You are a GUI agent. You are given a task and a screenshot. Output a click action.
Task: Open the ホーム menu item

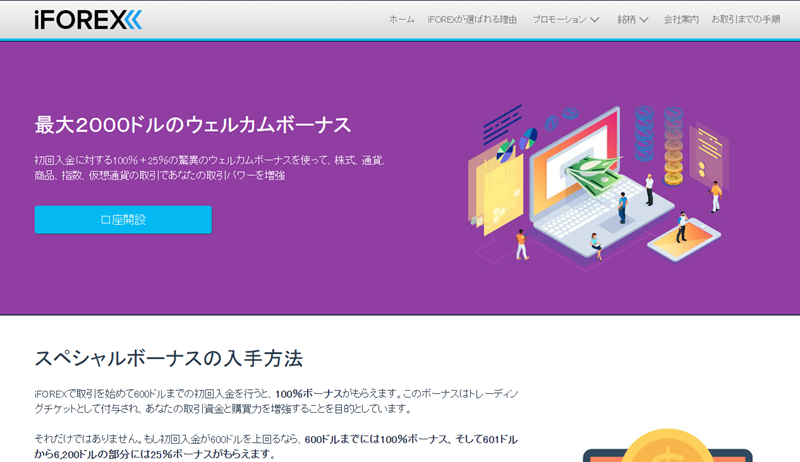click(402, 19)
